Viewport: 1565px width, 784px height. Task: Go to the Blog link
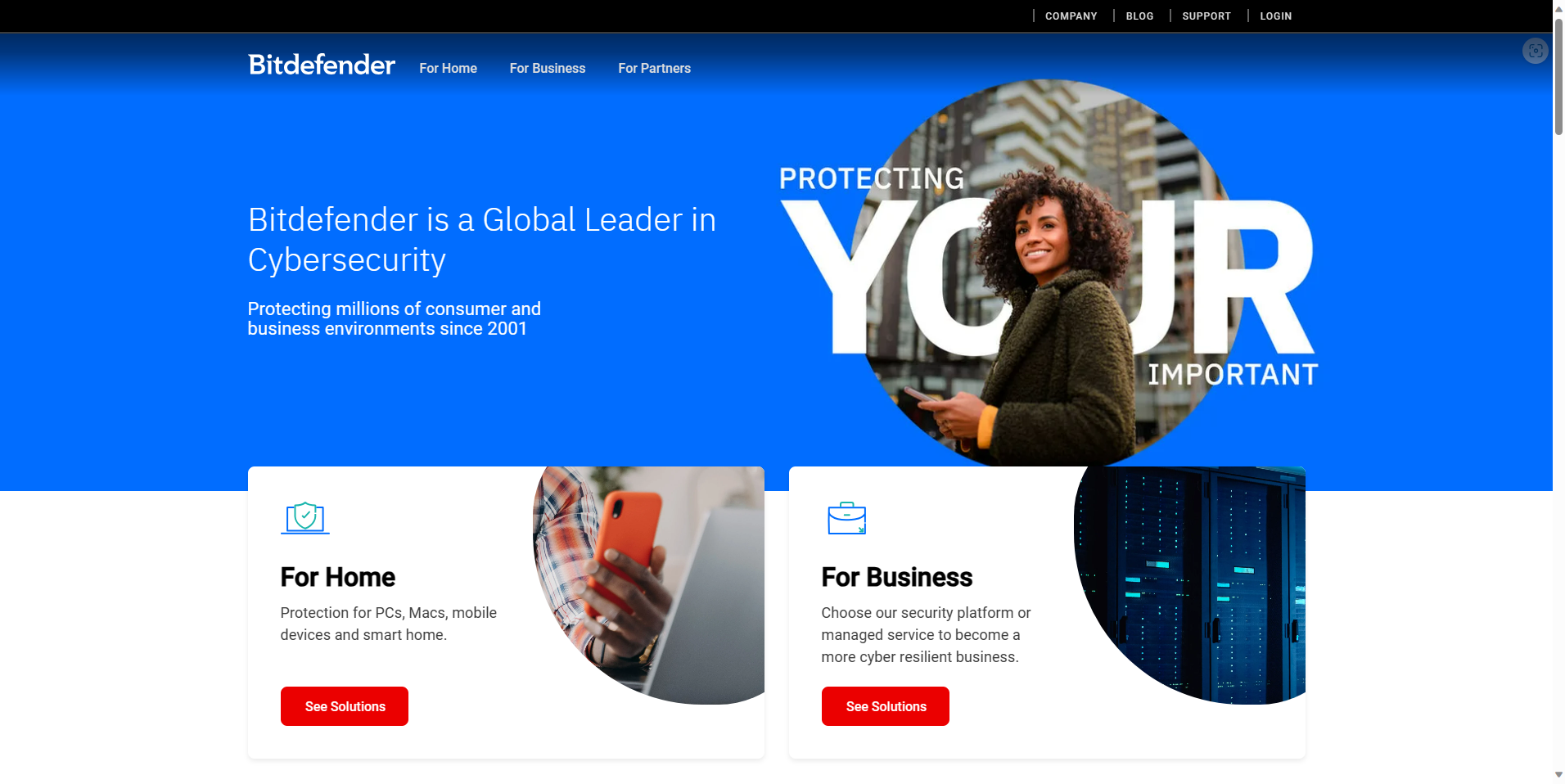click(1139, 16)
